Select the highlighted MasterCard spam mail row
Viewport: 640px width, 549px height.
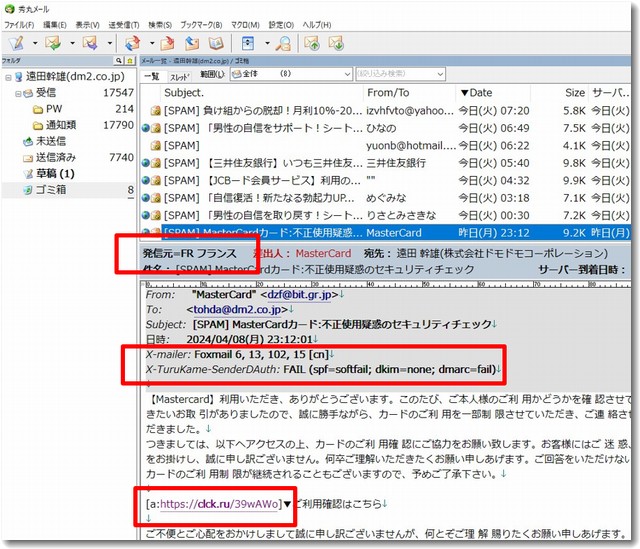[385, 233]
